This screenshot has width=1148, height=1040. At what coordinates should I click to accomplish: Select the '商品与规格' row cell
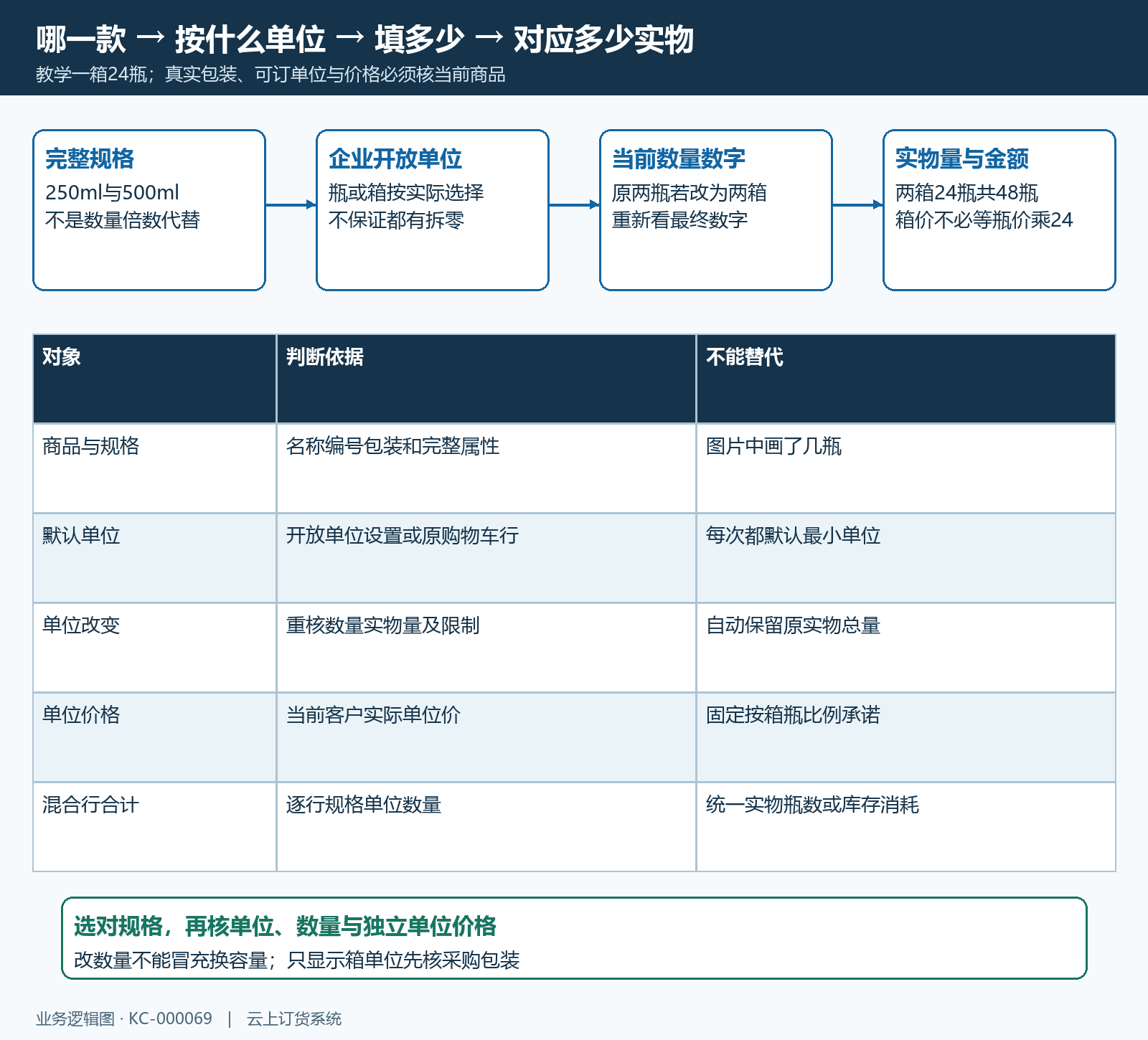(x=154, y=468)
